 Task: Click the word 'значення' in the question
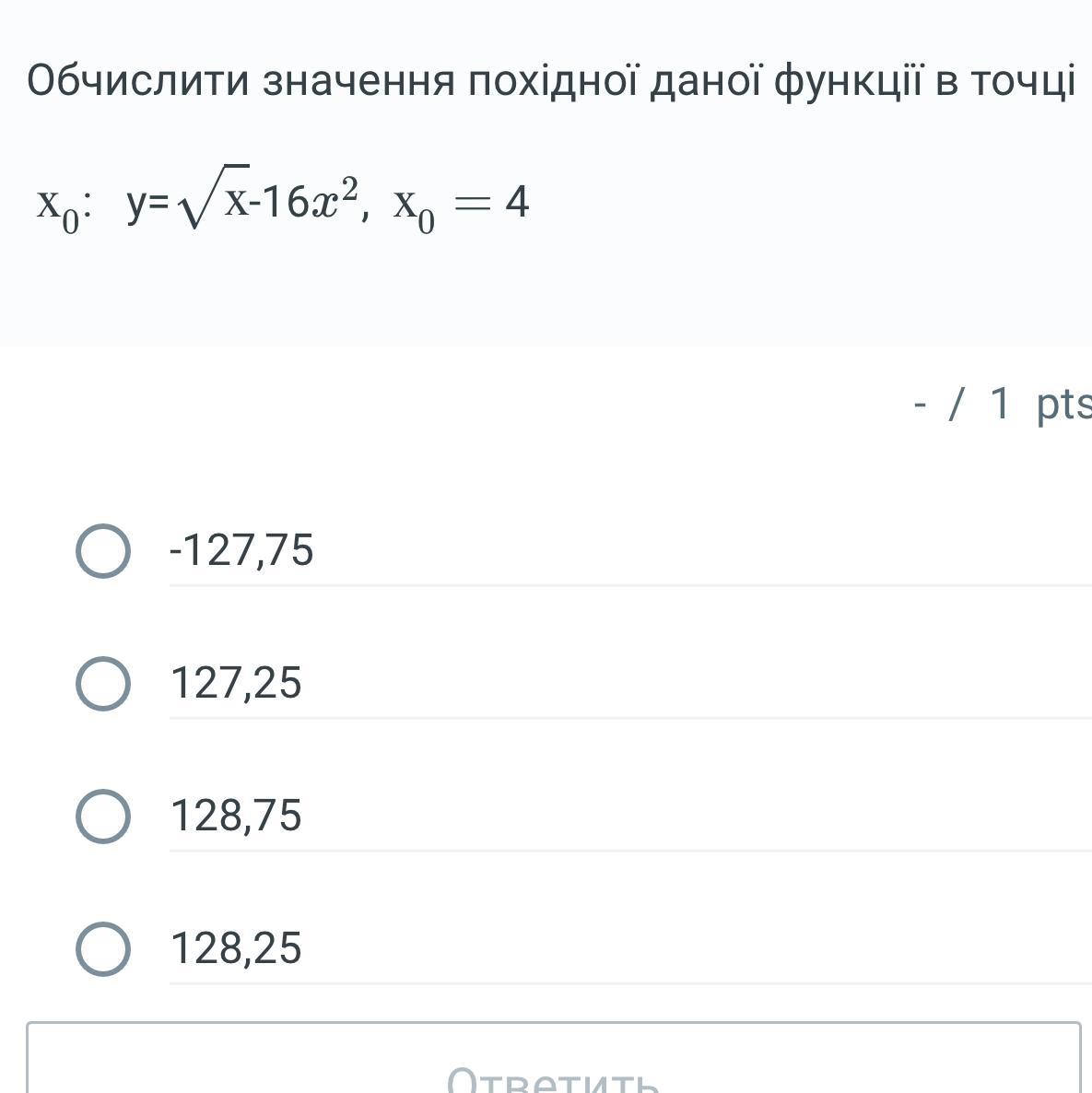(359, 82)
